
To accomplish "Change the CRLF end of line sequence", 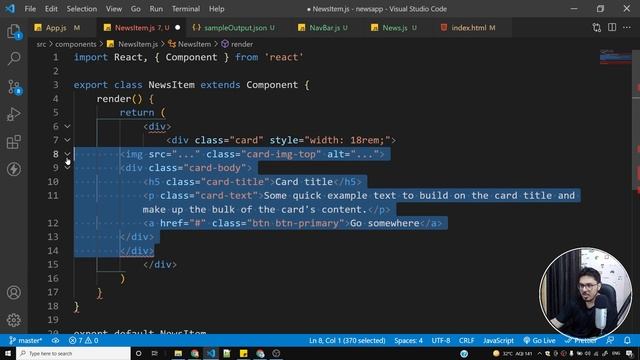I will (467, 340).
